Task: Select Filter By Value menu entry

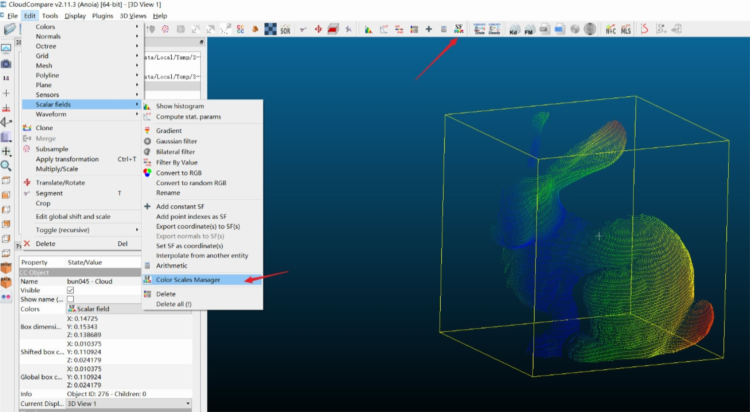Action: [202, 163]
